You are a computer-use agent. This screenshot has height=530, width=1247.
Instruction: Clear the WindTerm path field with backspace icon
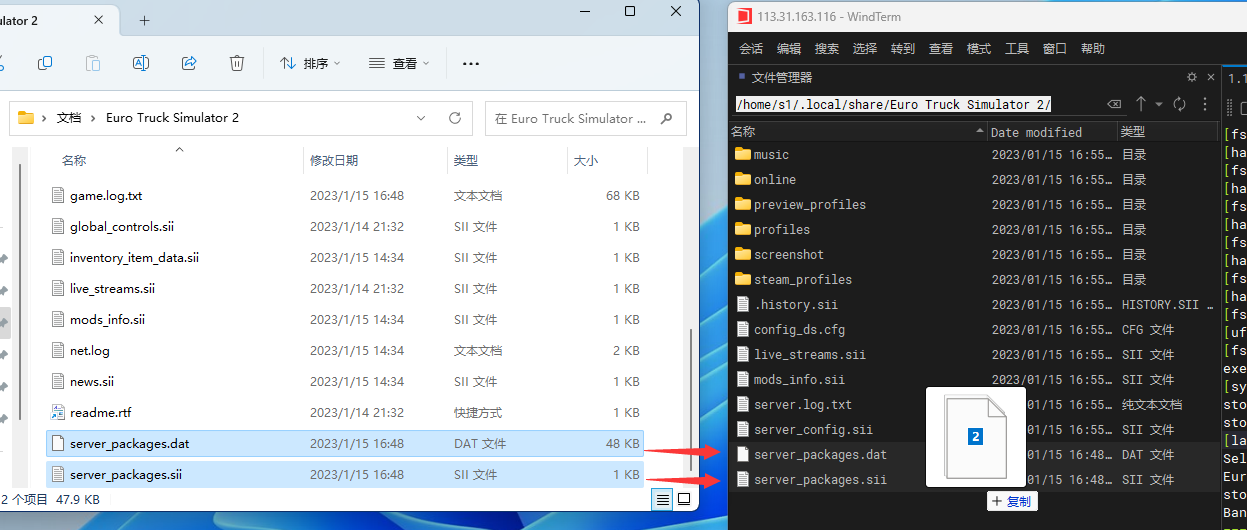pos(1114,104)
